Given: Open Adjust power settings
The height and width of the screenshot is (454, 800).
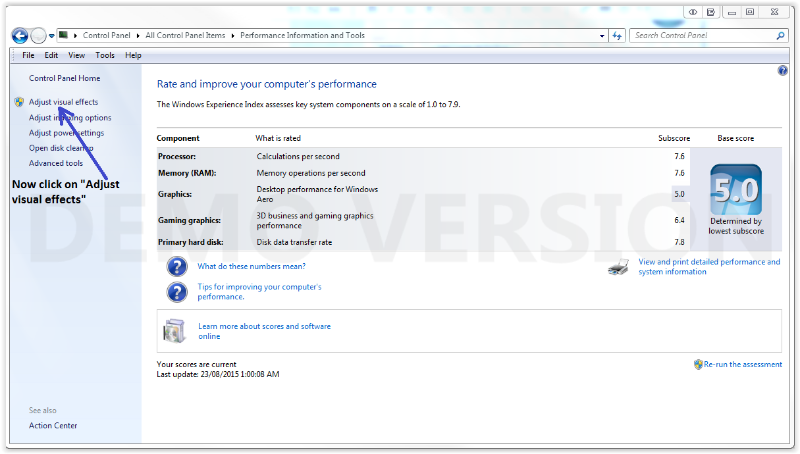Looking at the screenshot, I should pos(66,133).
